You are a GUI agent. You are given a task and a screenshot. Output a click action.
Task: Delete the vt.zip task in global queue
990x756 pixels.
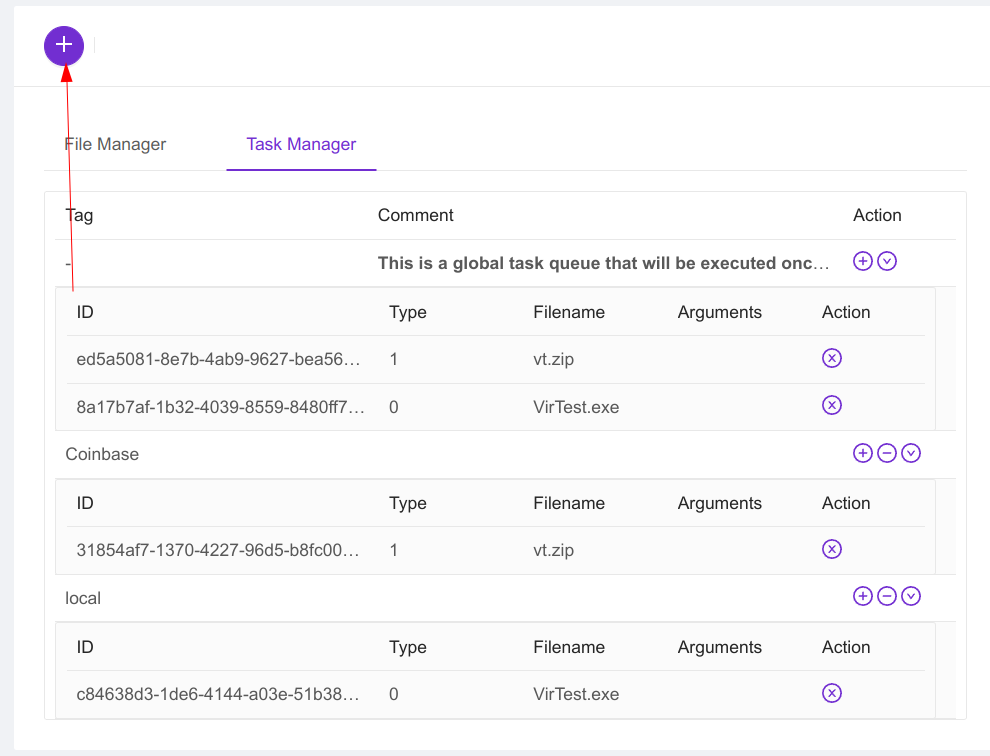click(831, 358)
